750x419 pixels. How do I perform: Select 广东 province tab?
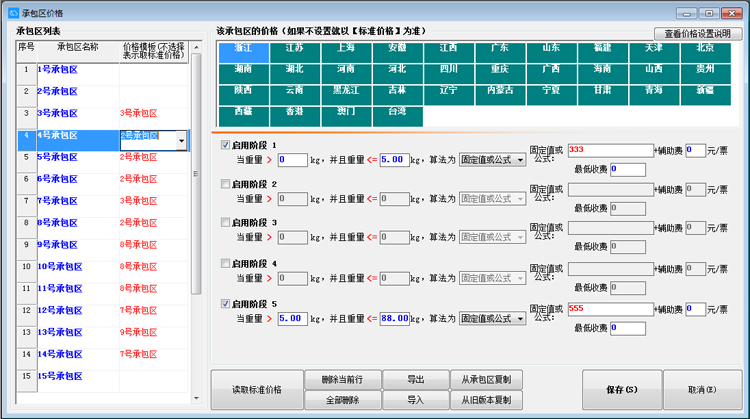(x=500, y=53)
